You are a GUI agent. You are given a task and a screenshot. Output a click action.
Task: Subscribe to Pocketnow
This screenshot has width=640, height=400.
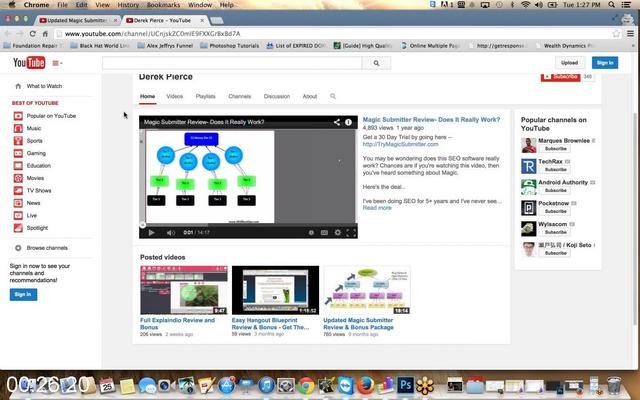click(555, 211)
